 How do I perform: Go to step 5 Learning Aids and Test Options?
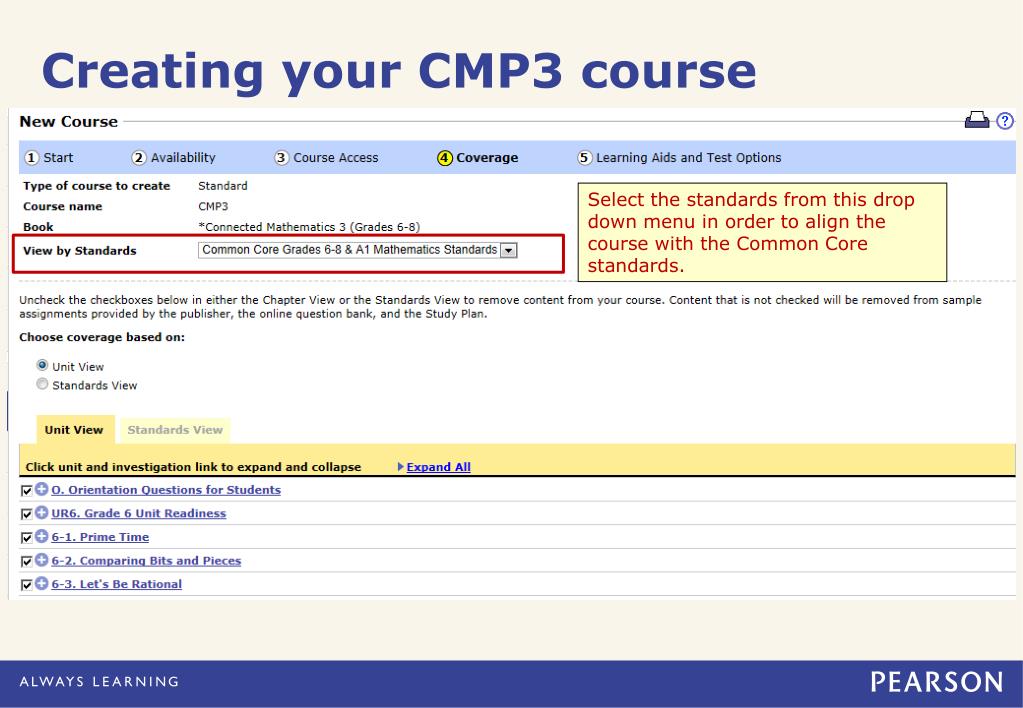point(679,157)
